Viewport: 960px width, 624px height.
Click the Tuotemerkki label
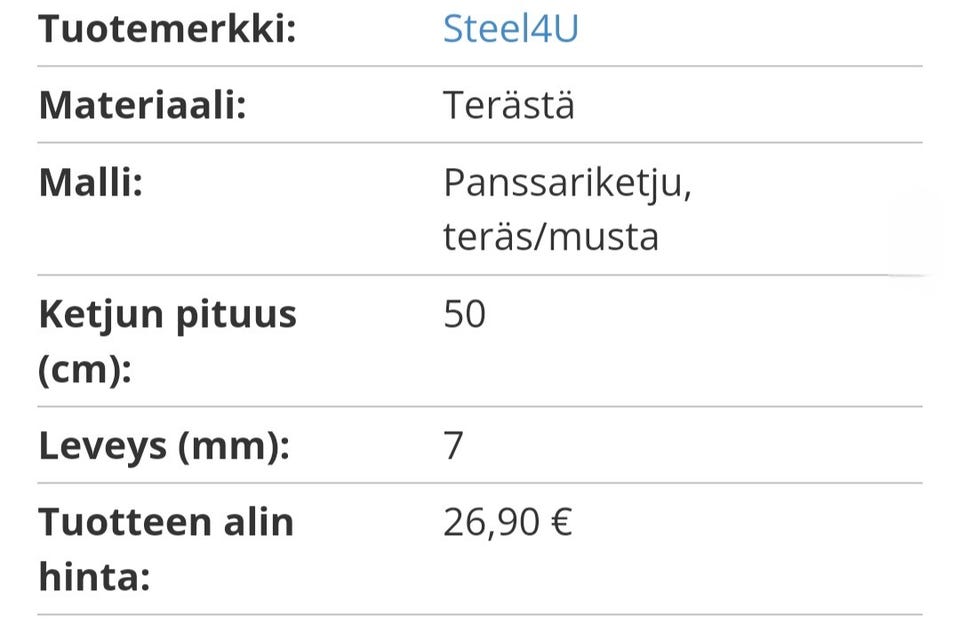point(168,29)
